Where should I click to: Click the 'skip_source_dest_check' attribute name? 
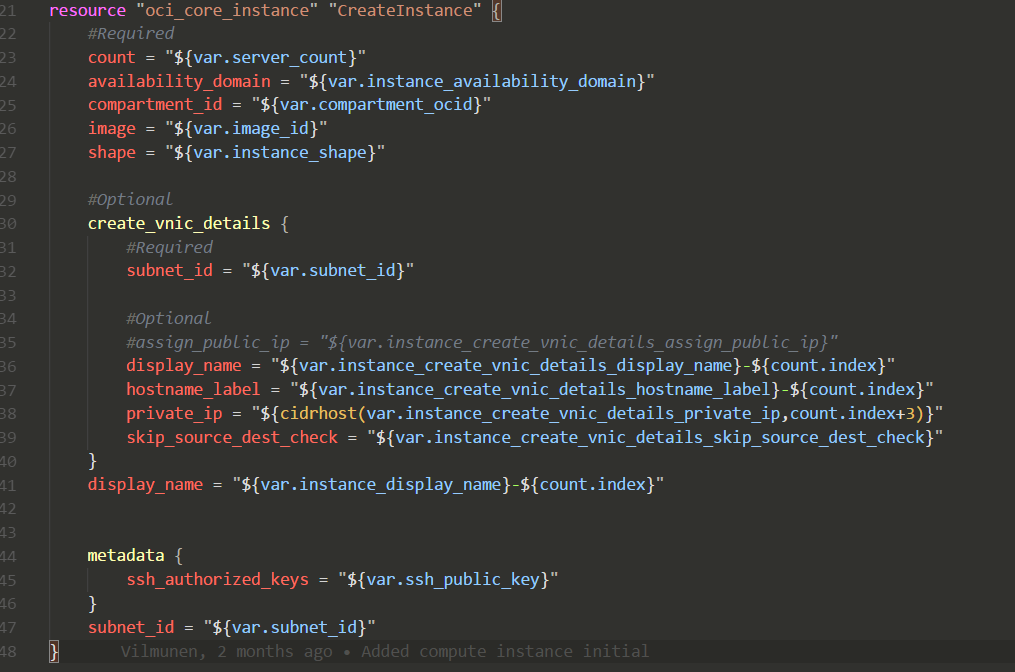tap(232, 437)
